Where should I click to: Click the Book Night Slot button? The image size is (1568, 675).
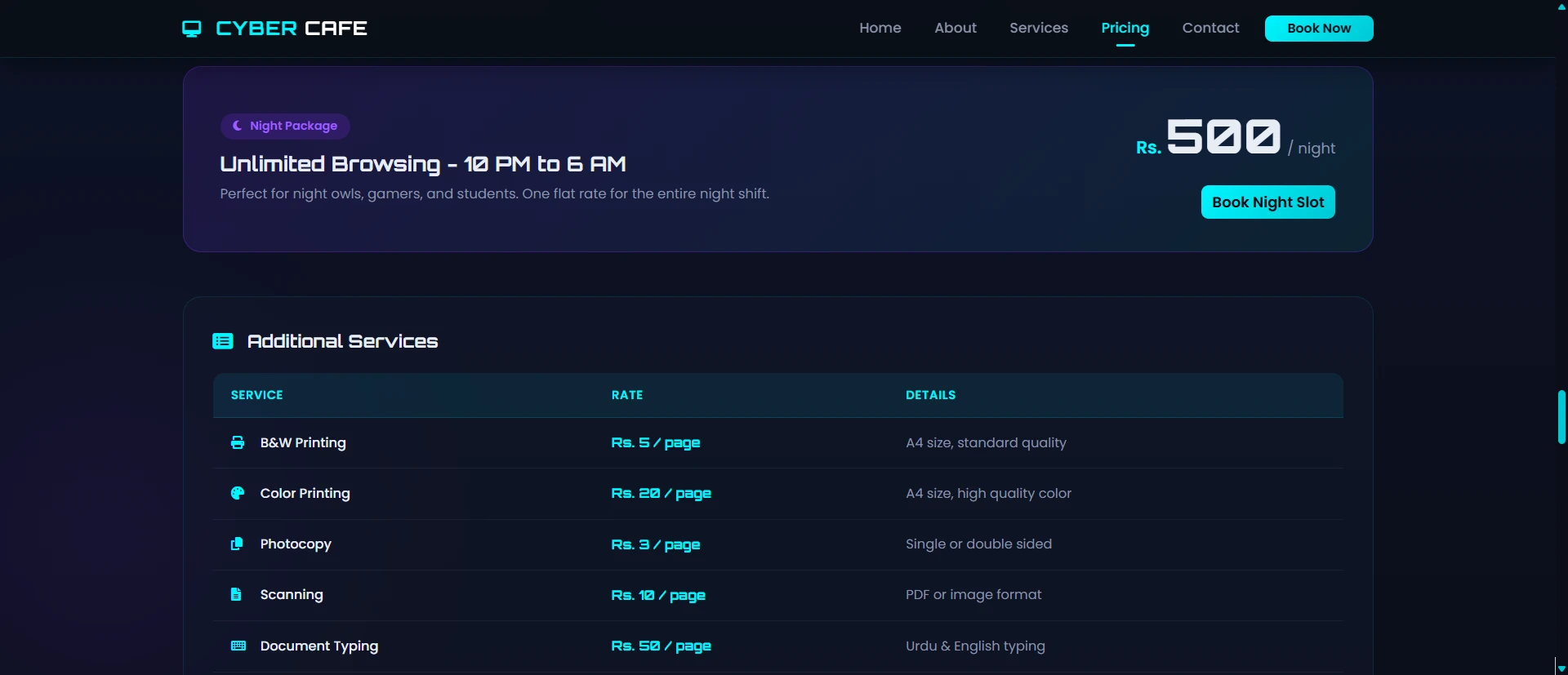pos(1268,202)
